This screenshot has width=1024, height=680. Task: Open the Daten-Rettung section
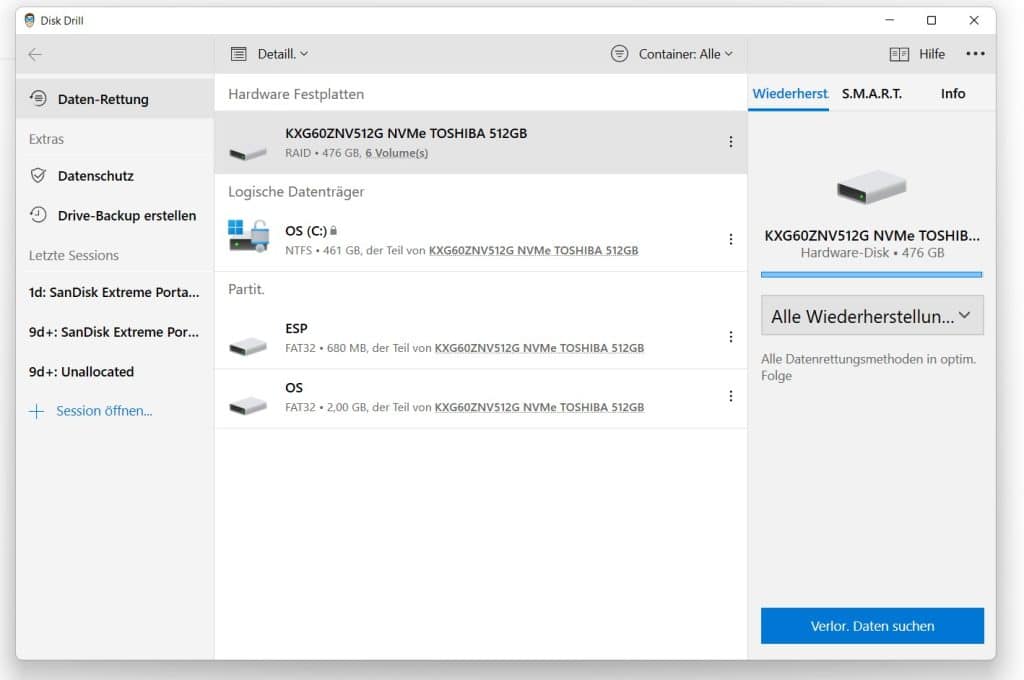coord(115,99)
